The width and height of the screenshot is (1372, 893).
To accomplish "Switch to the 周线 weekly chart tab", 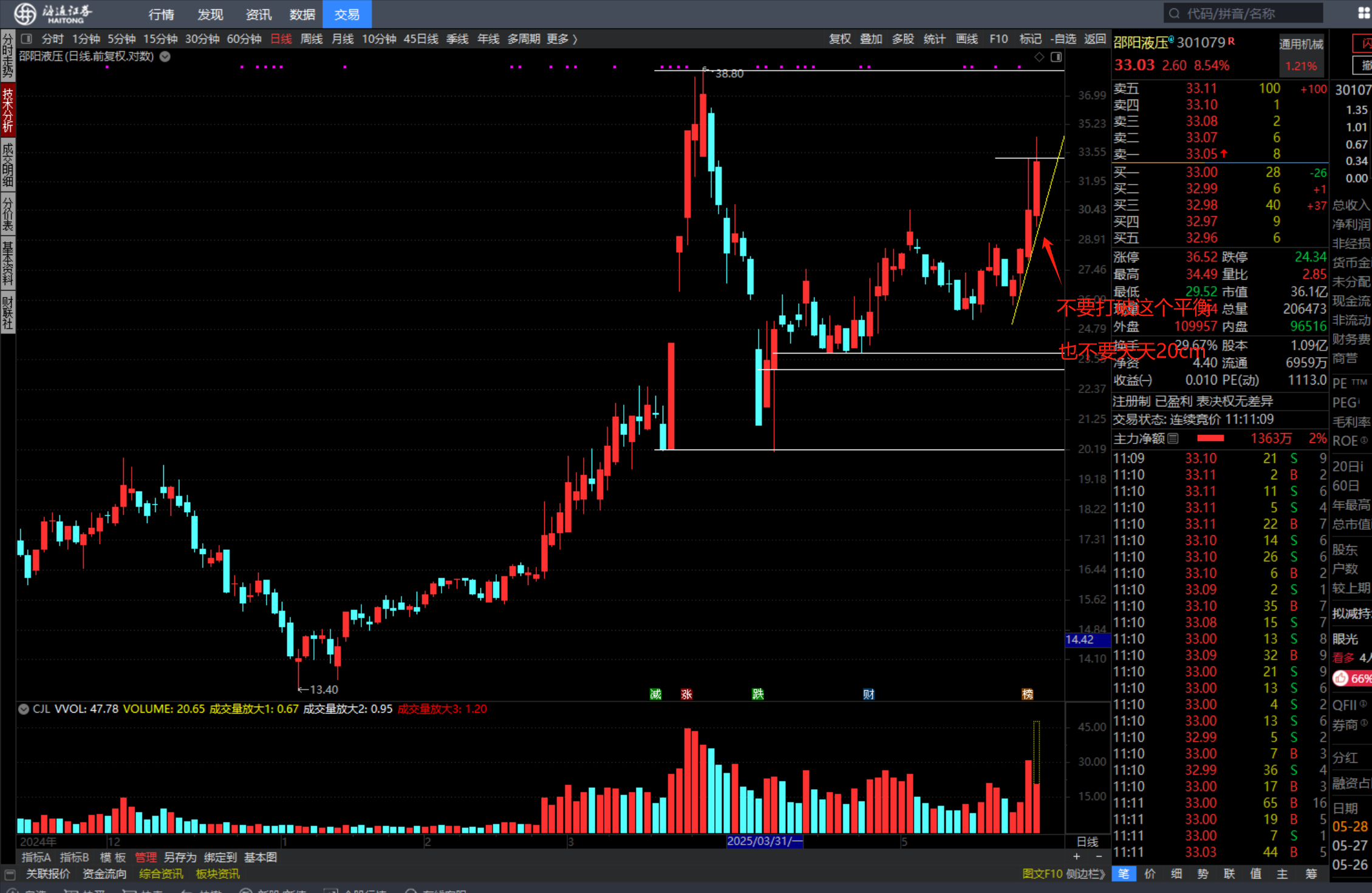I will 312,39.
